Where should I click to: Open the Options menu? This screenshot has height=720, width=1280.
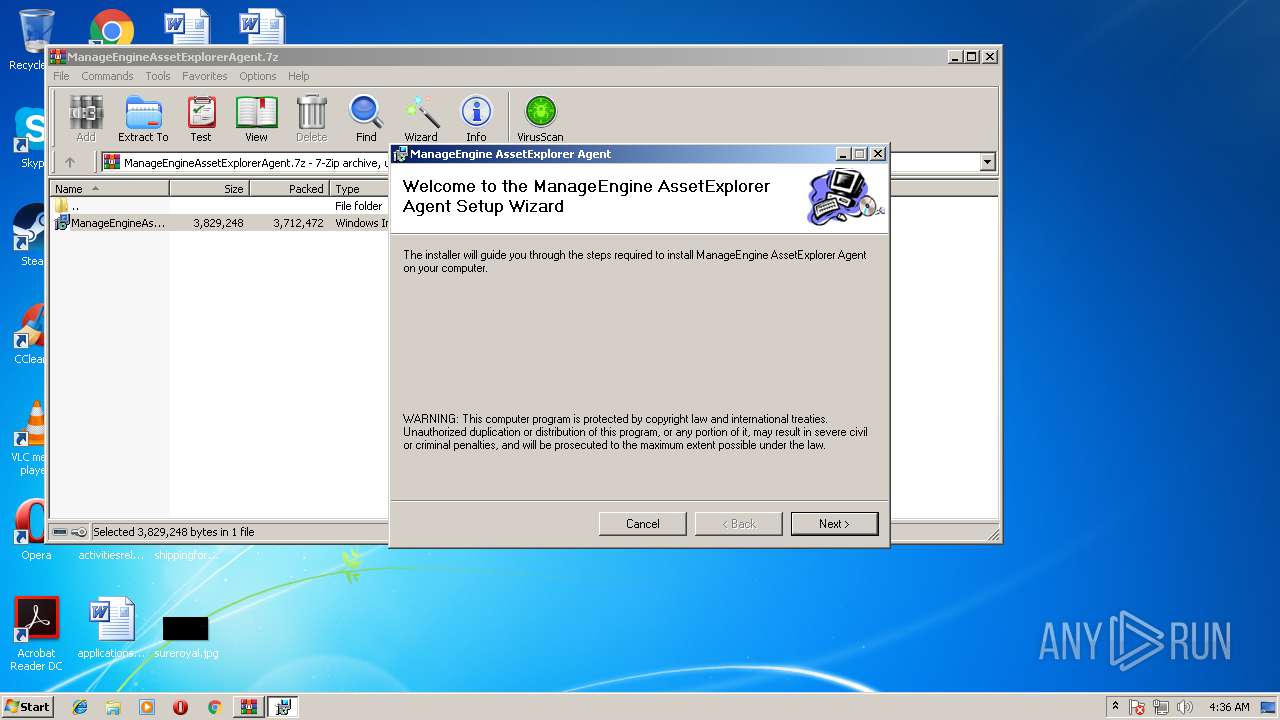(257, 76)
